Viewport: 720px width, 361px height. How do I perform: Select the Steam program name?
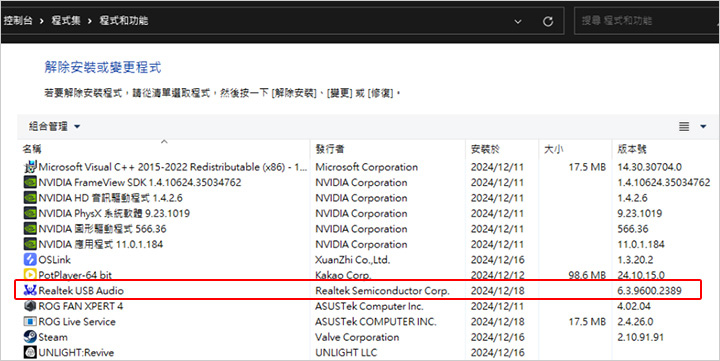click(53, 337)
